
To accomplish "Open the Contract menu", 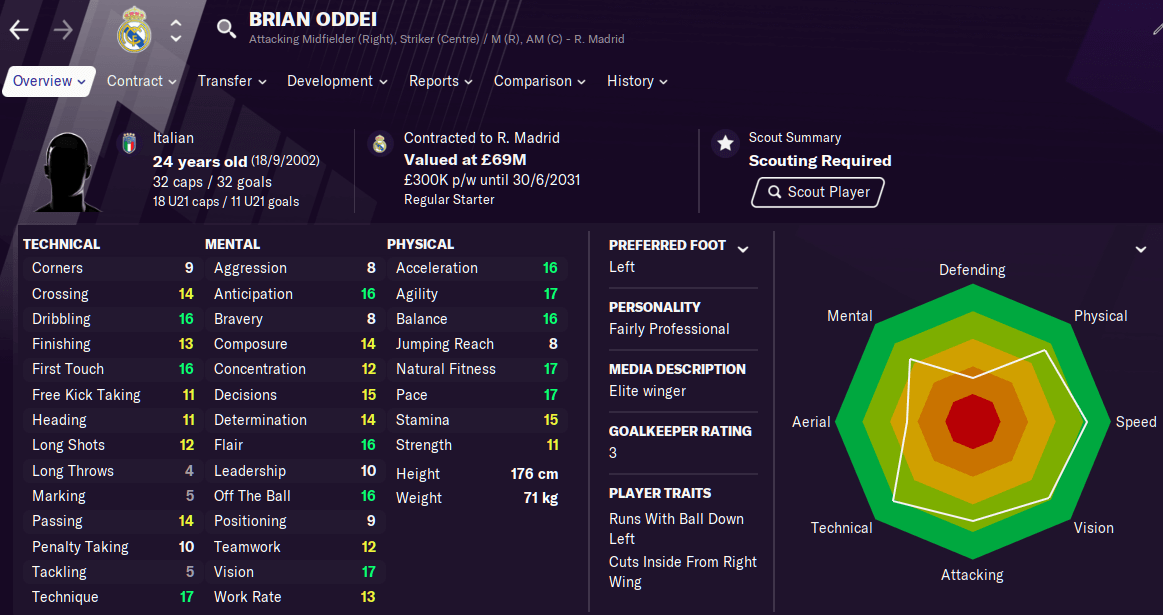I will [x=142, y=82].
